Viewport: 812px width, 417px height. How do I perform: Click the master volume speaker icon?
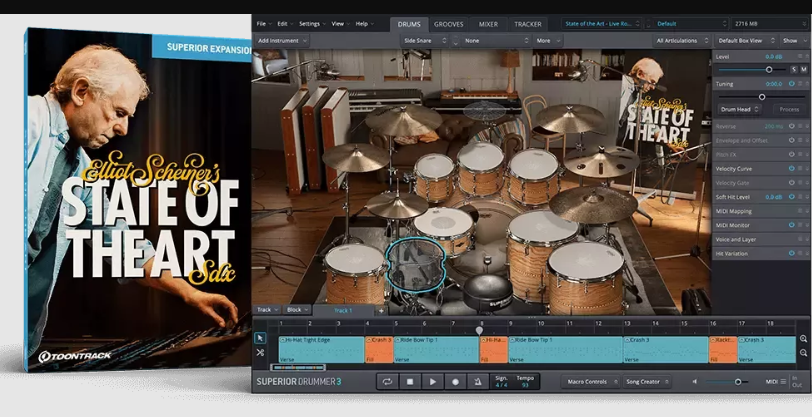[694, 382]
